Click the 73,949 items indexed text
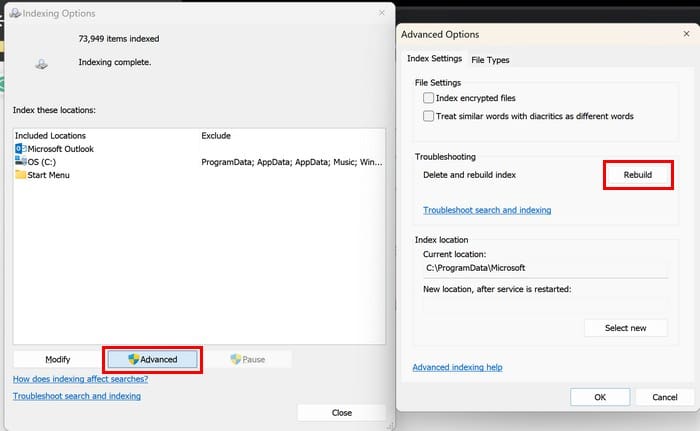Viewport: 700px width, 431px height. pos(119,39)
